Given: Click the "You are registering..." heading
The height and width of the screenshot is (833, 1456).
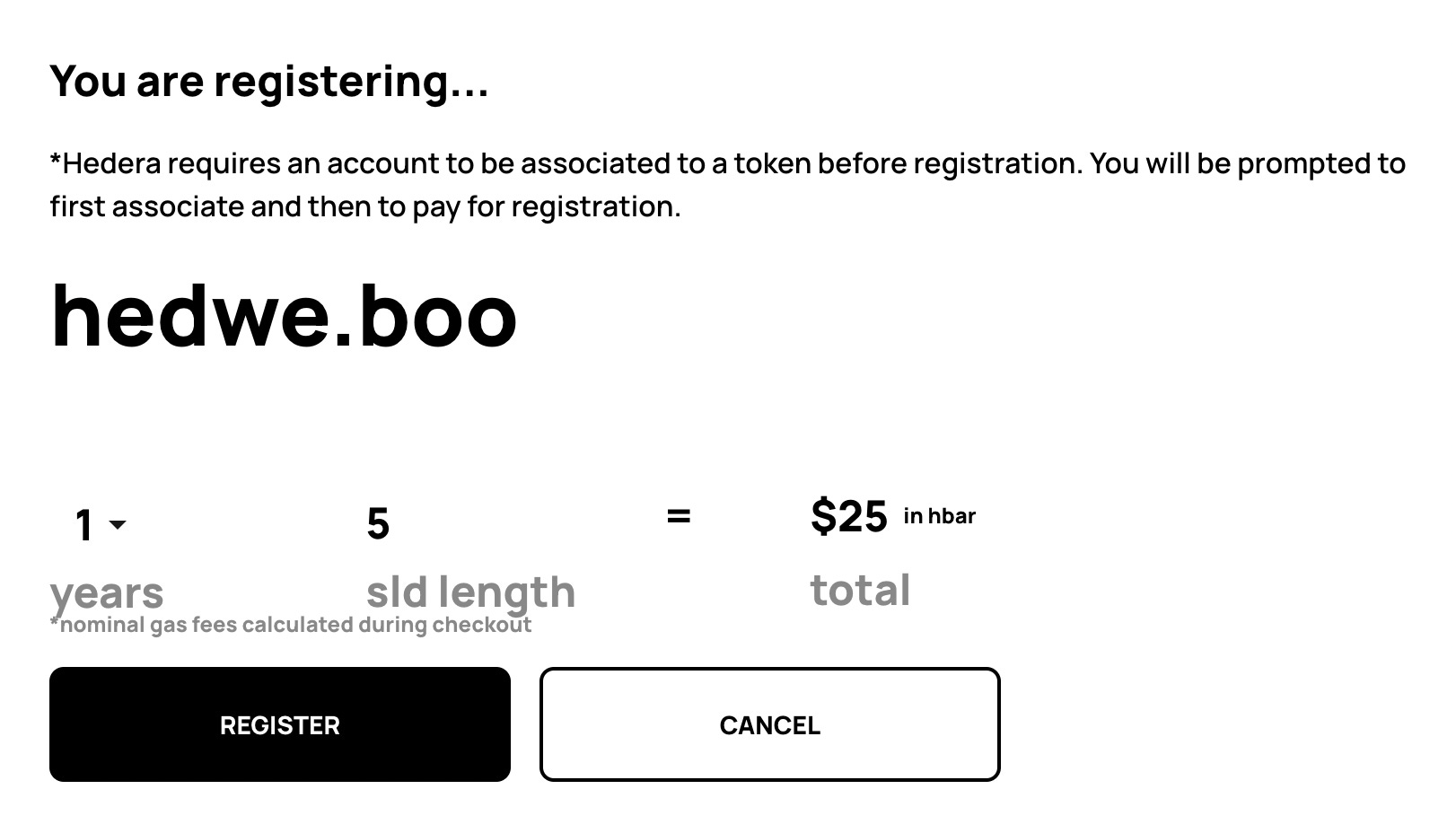Looking at the screenshot, I should tap(269, 81).
